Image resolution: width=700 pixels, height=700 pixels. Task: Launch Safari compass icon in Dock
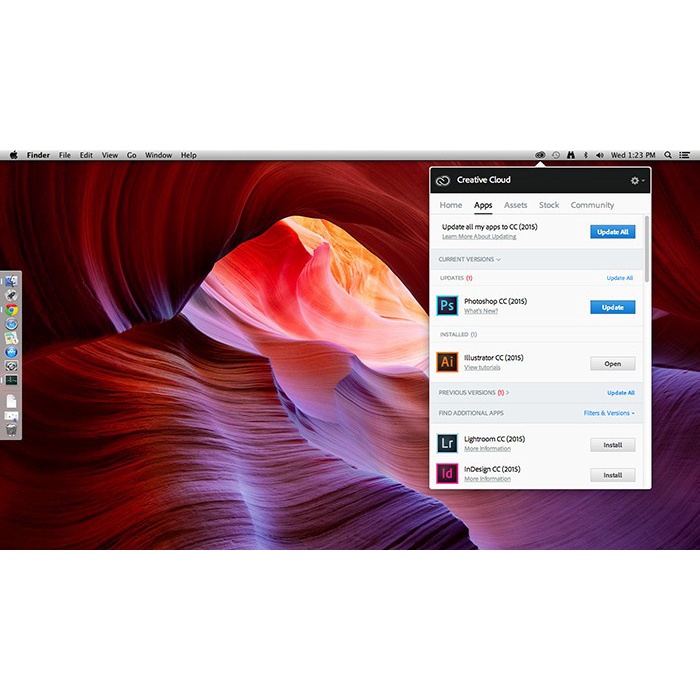[11, 324]
